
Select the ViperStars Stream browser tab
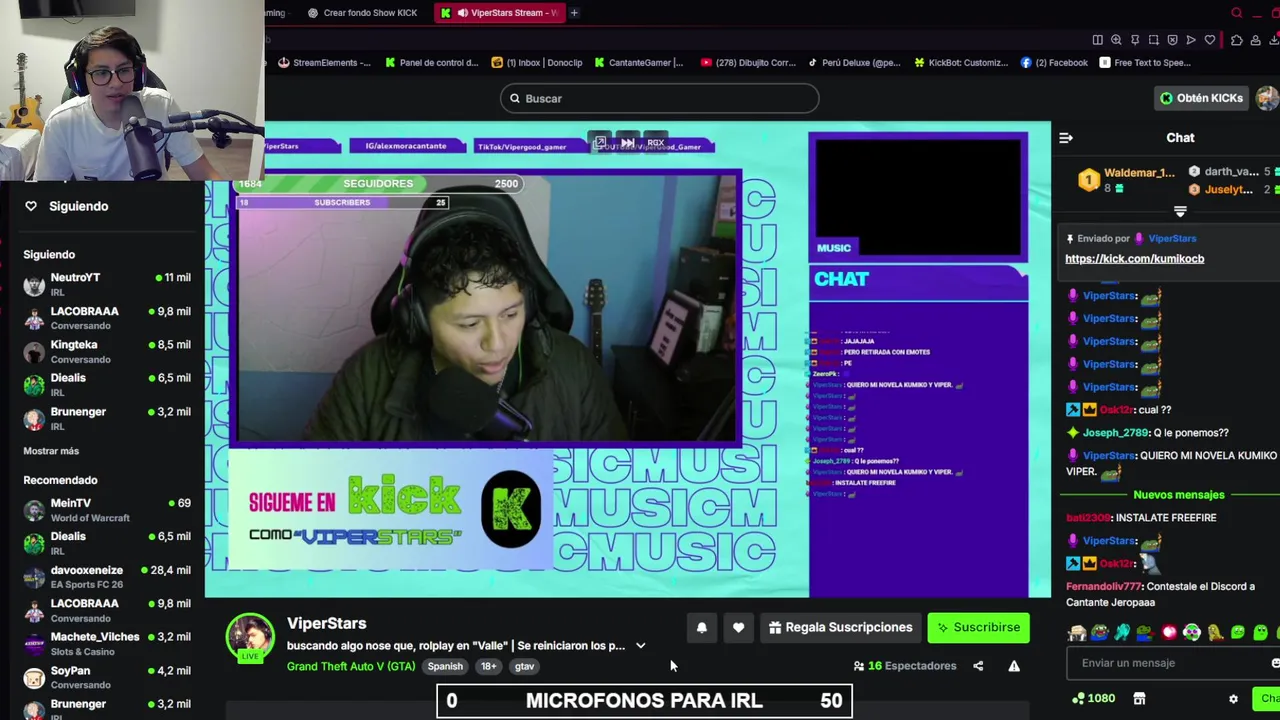pos(500,13)
